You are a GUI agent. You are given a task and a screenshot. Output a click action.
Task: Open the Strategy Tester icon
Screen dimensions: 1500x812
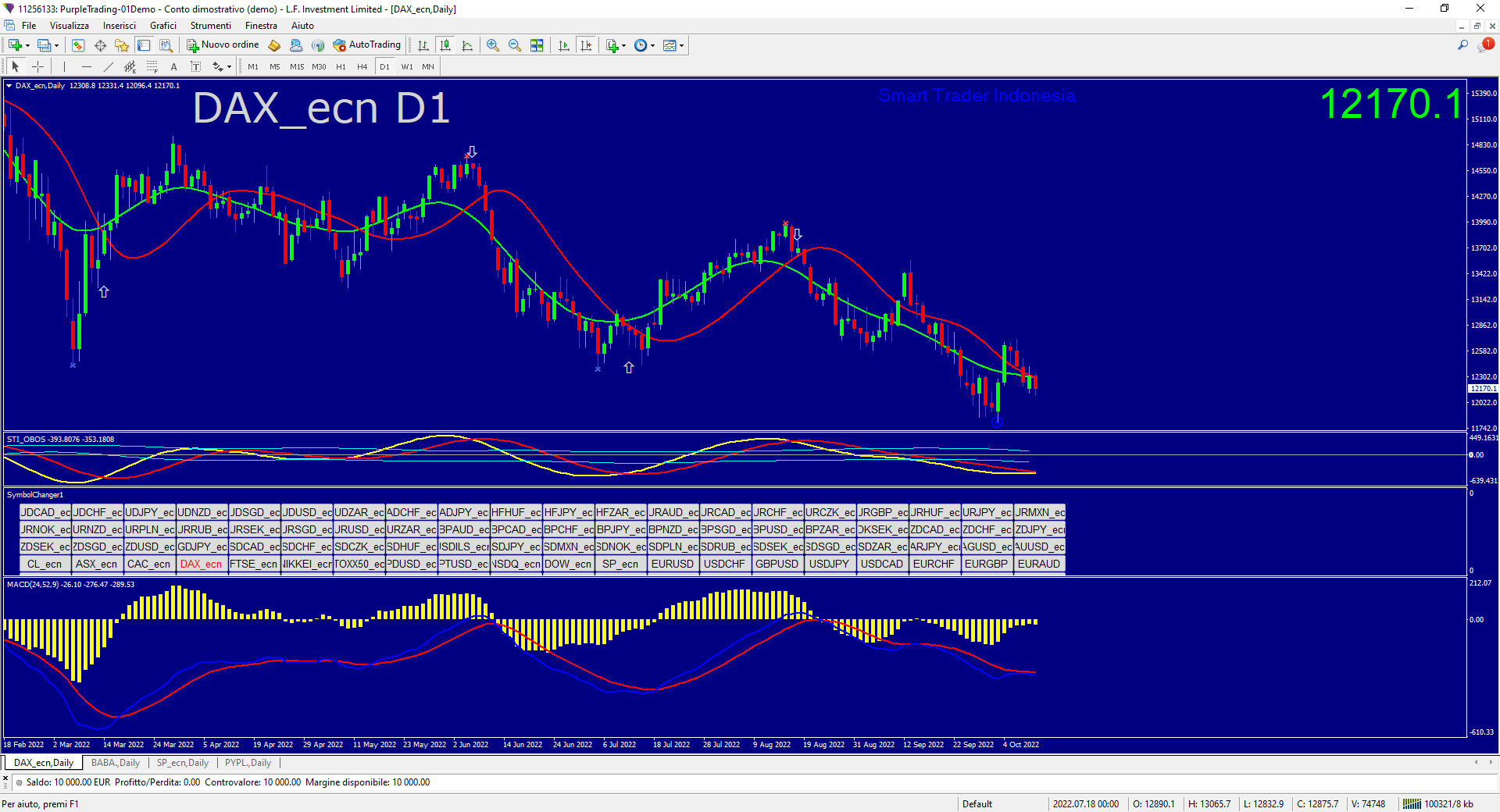click(x=166, y=45)
